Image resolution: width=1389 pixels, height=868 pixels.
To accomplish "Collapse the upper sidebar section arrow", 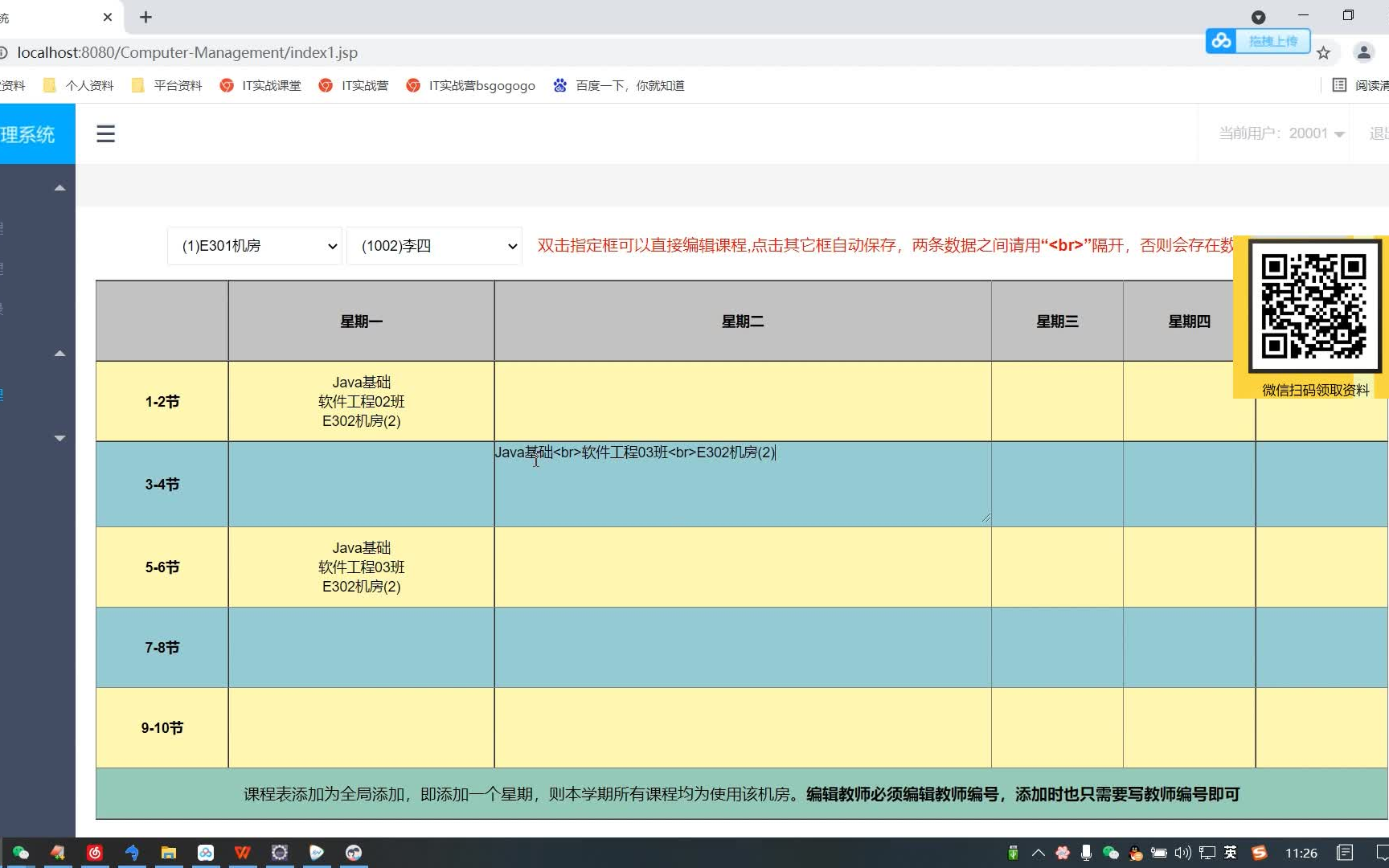I will coord(59,186).
